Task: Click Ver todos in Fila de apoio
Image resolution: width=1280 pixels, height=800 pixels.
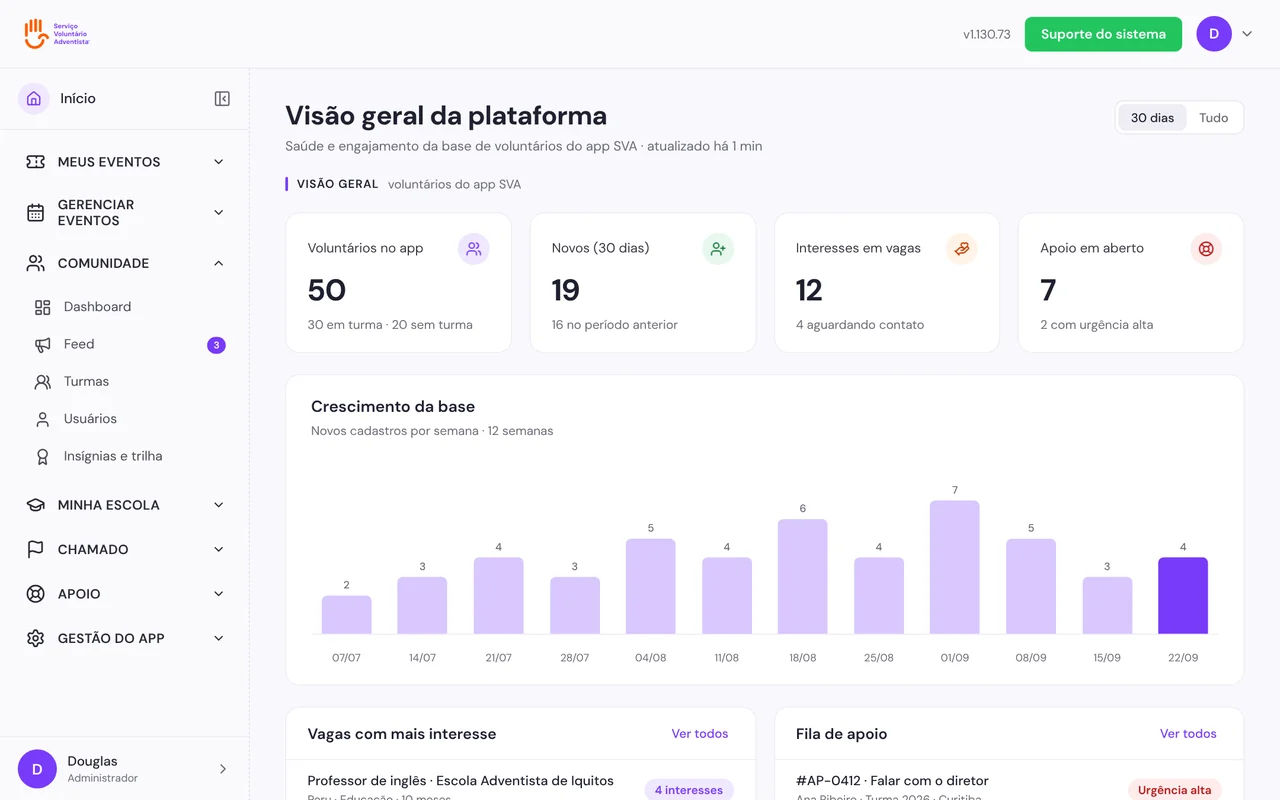Action: [1188, 734]
